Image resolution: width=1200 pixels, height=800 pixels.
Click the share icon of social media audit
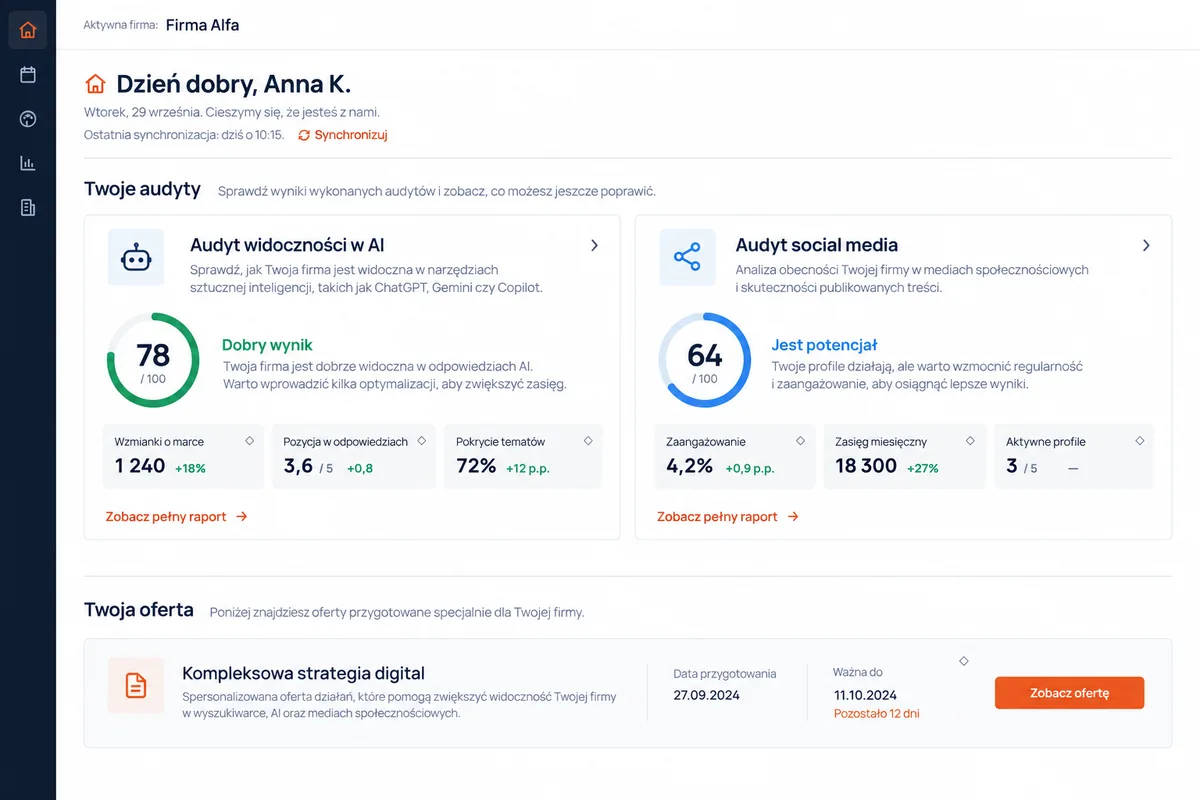[x=687, y=258]
